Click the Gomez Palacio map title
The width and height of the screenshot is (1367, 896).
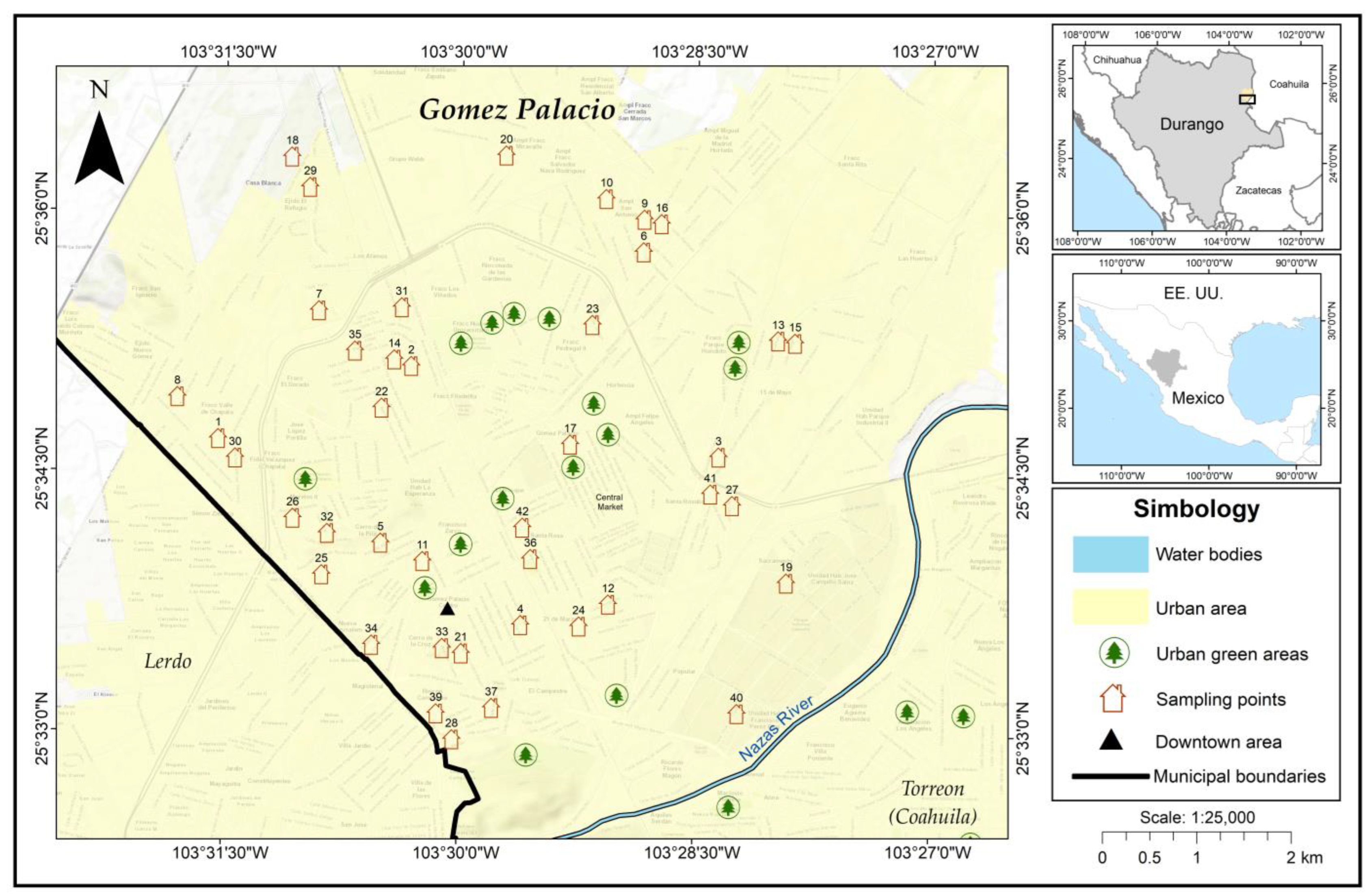pos(517,109)
